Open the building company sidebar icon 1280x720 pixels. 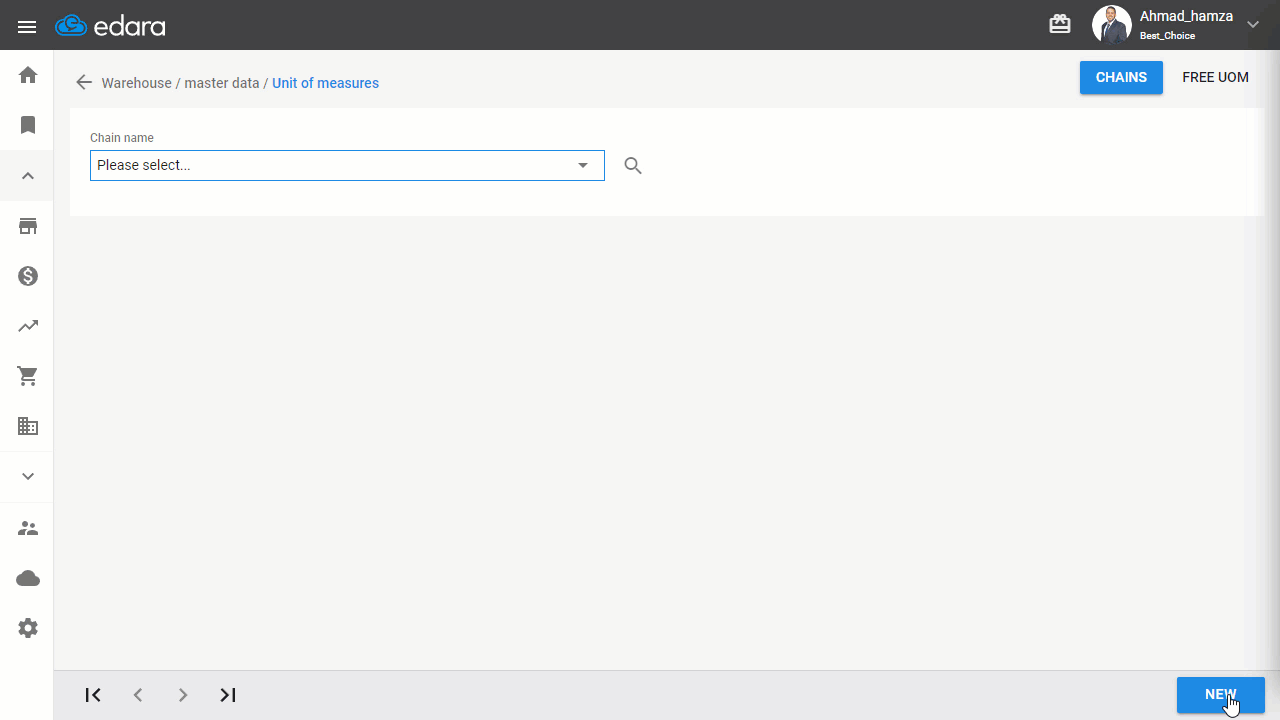tap(28, 426)
